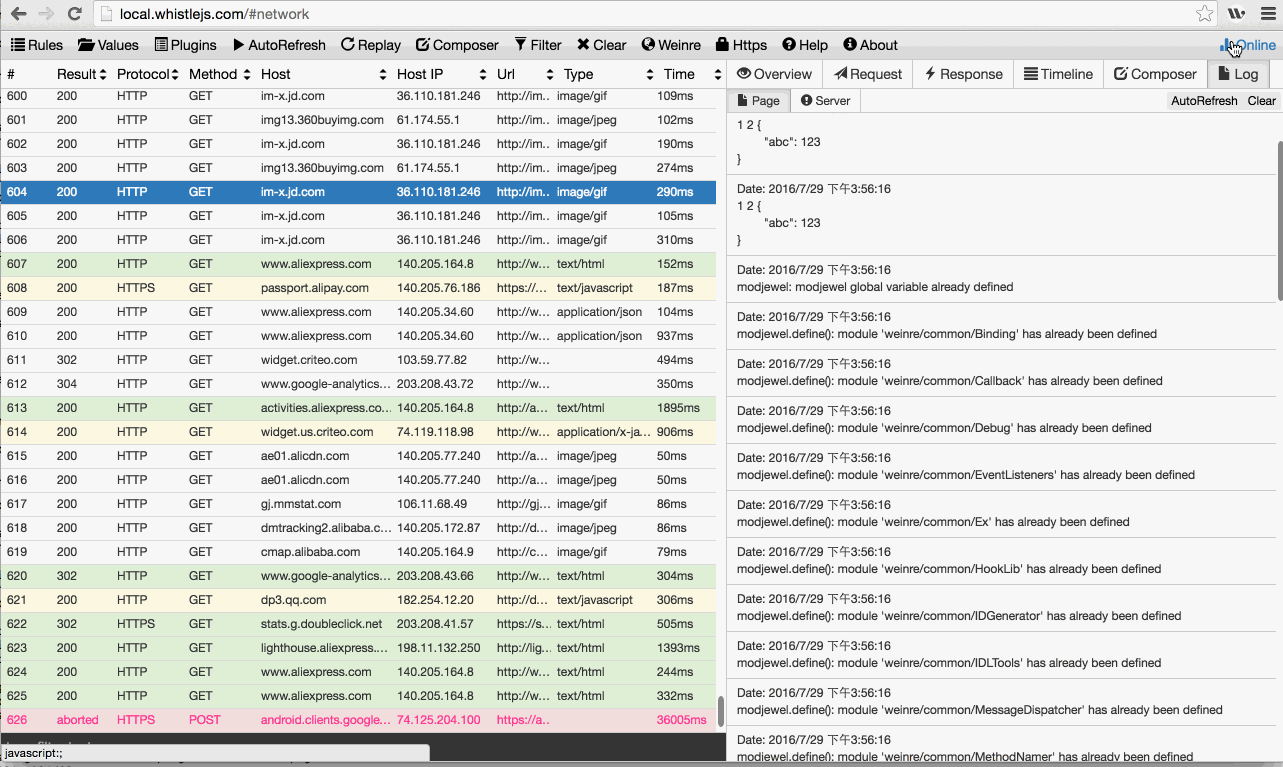The height and width of the screenshot is (767, 1283).
Task: Switch to Server log sub-tab
Action: (x=825, y=101)
